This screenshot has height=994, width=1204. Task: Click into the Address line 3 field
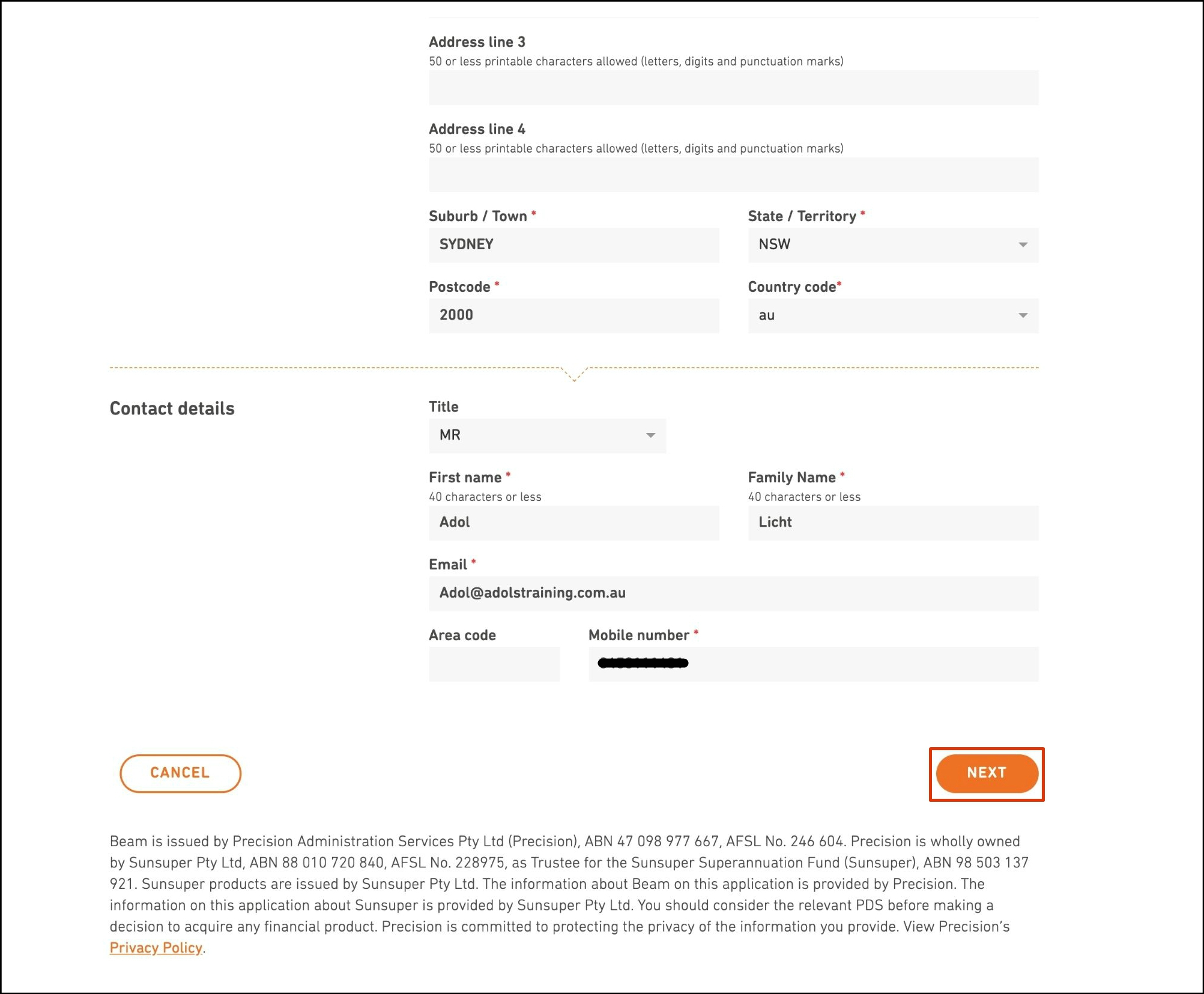pyautogui.click(x=733, y=88)
